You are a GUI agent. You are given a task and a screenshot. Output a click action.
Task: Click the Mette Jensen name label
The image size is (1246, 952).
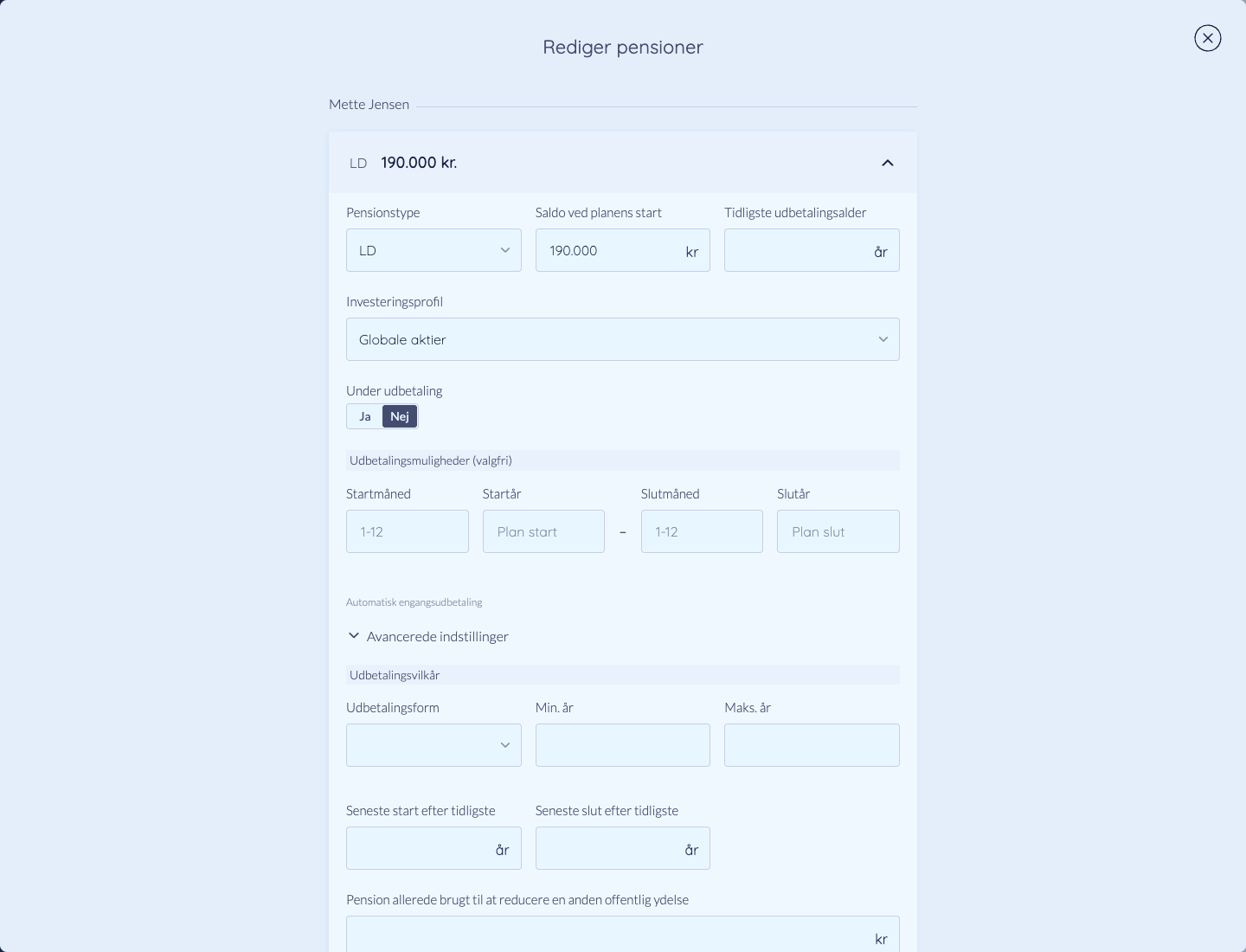click(x=369, y=104)
